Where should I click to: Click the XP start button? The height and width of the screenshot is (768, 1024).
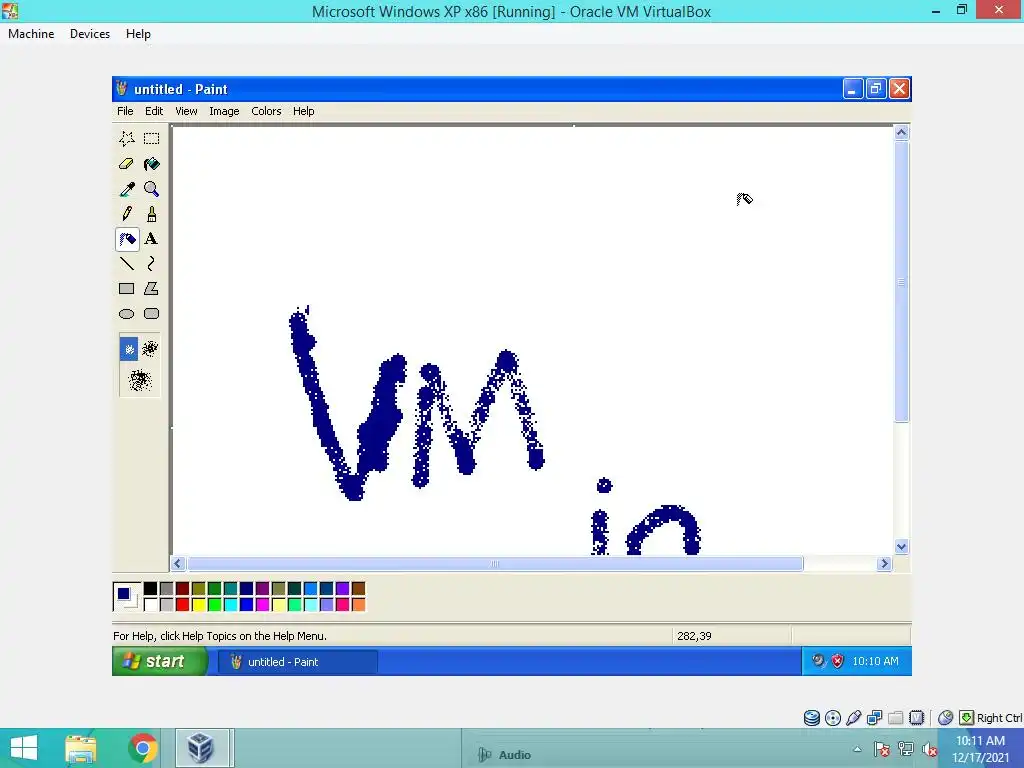tap(160, 662)
